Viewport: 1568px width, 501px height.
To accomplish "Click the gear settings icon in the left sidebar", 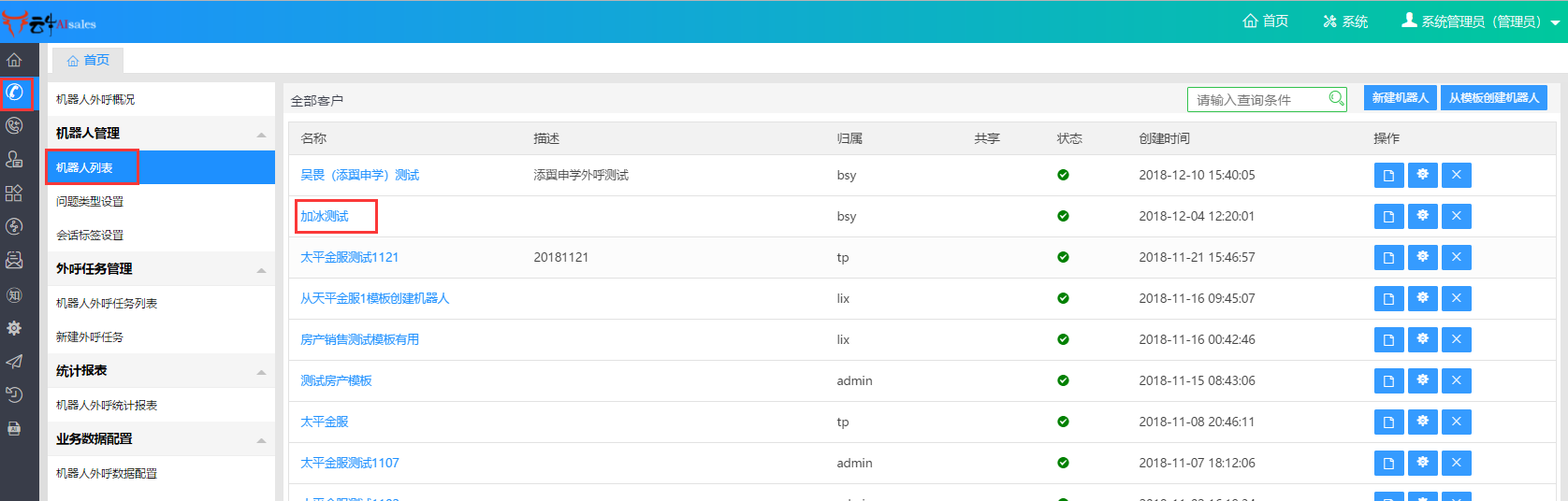I will click(x=14, y=328).
